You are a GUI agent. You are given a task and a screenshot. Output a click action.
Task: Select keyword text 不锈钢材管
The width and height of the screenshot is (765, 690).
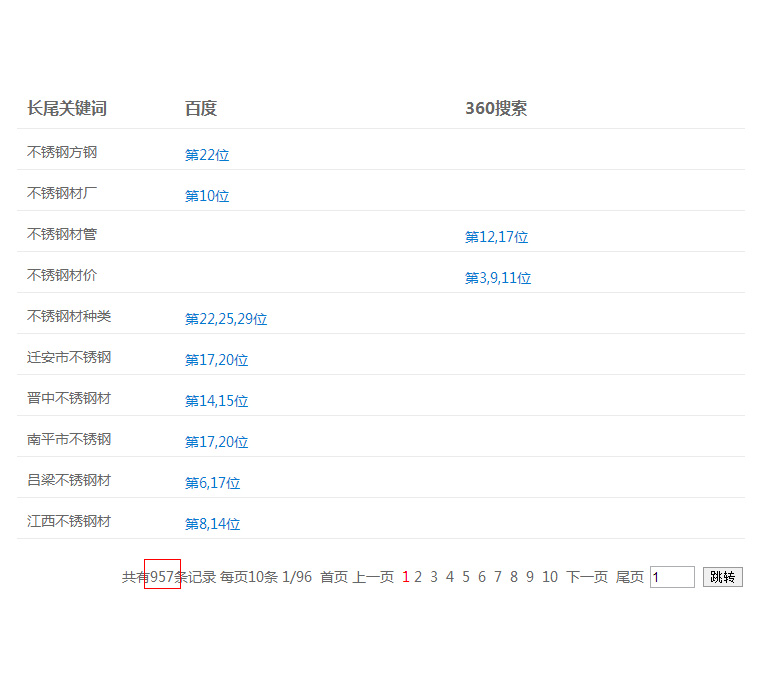click(62, 234)
